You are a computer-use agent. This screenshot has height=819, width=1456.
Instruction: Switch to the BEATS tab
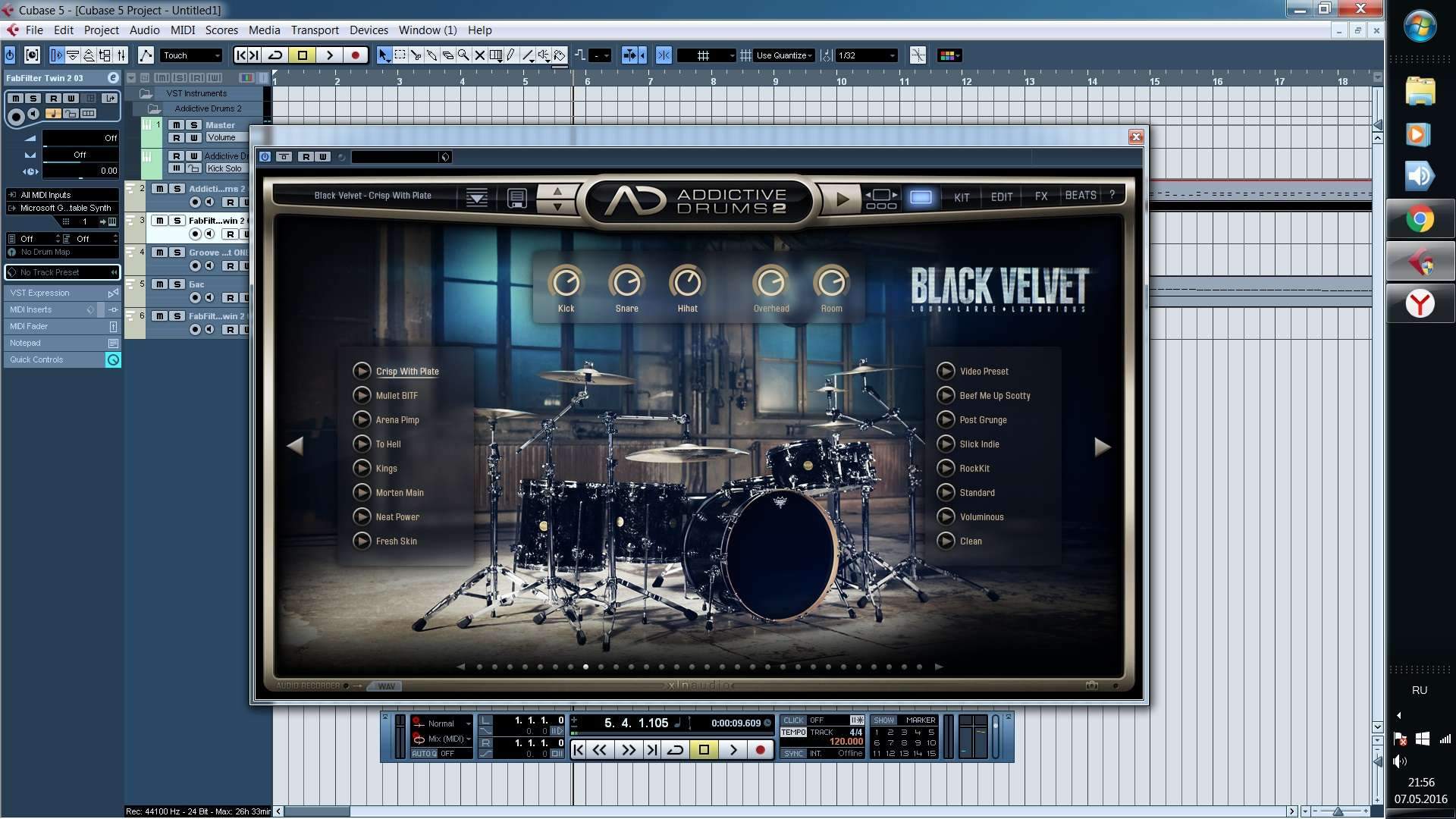pos(1081,196)
